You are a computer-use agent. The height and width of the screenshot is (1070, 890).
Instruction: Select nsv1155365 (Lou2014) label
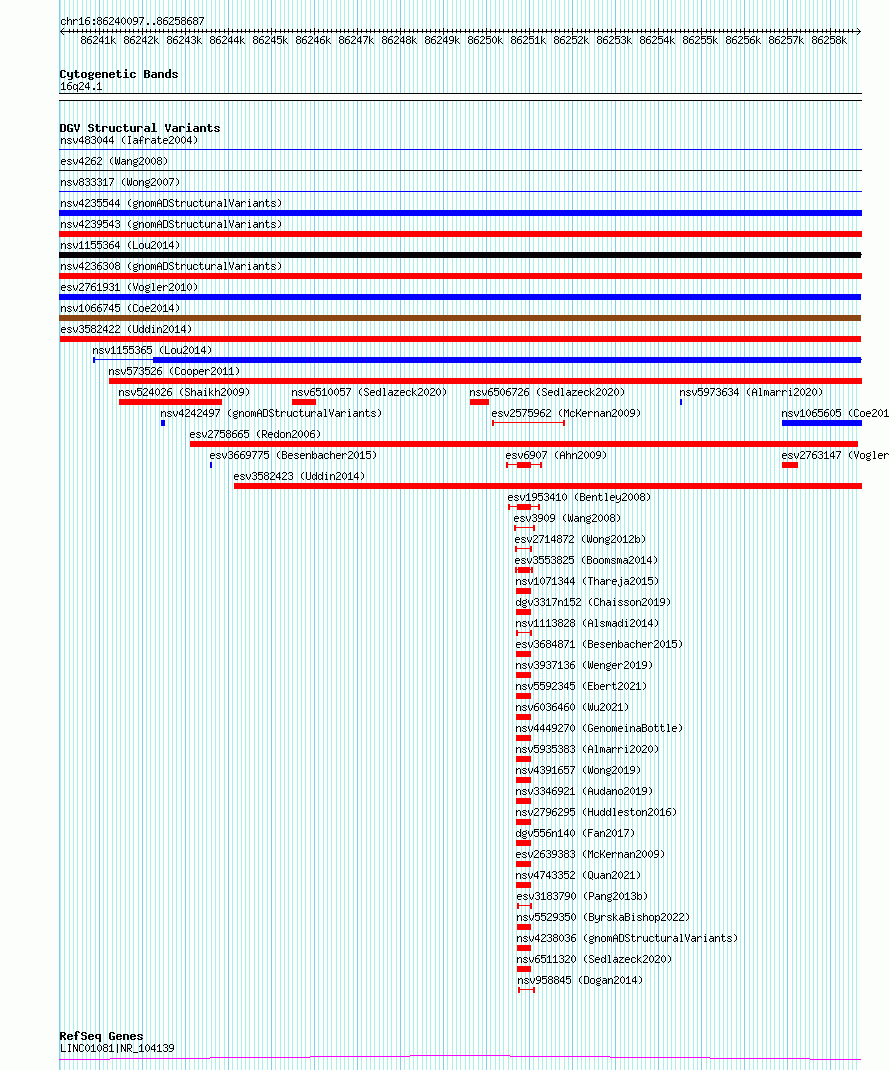click(x=152, y=350)
